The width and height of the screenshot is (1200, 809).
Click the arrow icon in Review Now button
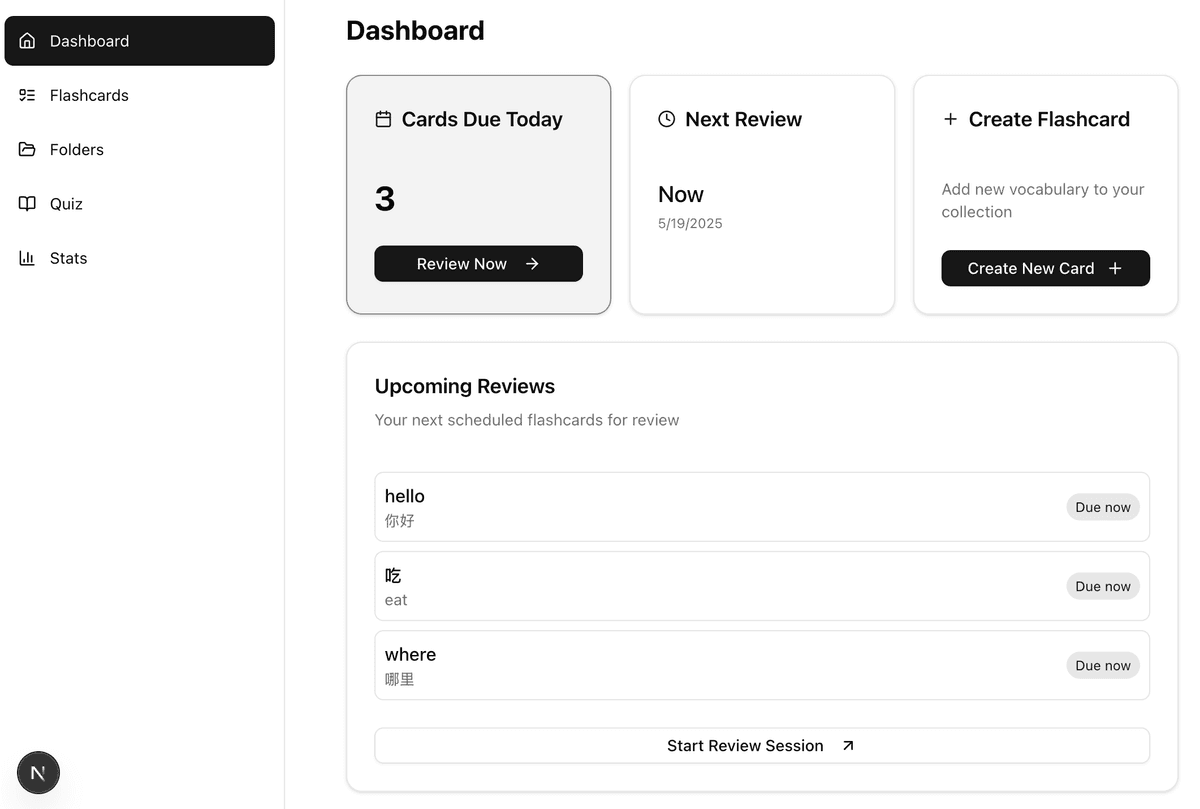click(532, 264)
